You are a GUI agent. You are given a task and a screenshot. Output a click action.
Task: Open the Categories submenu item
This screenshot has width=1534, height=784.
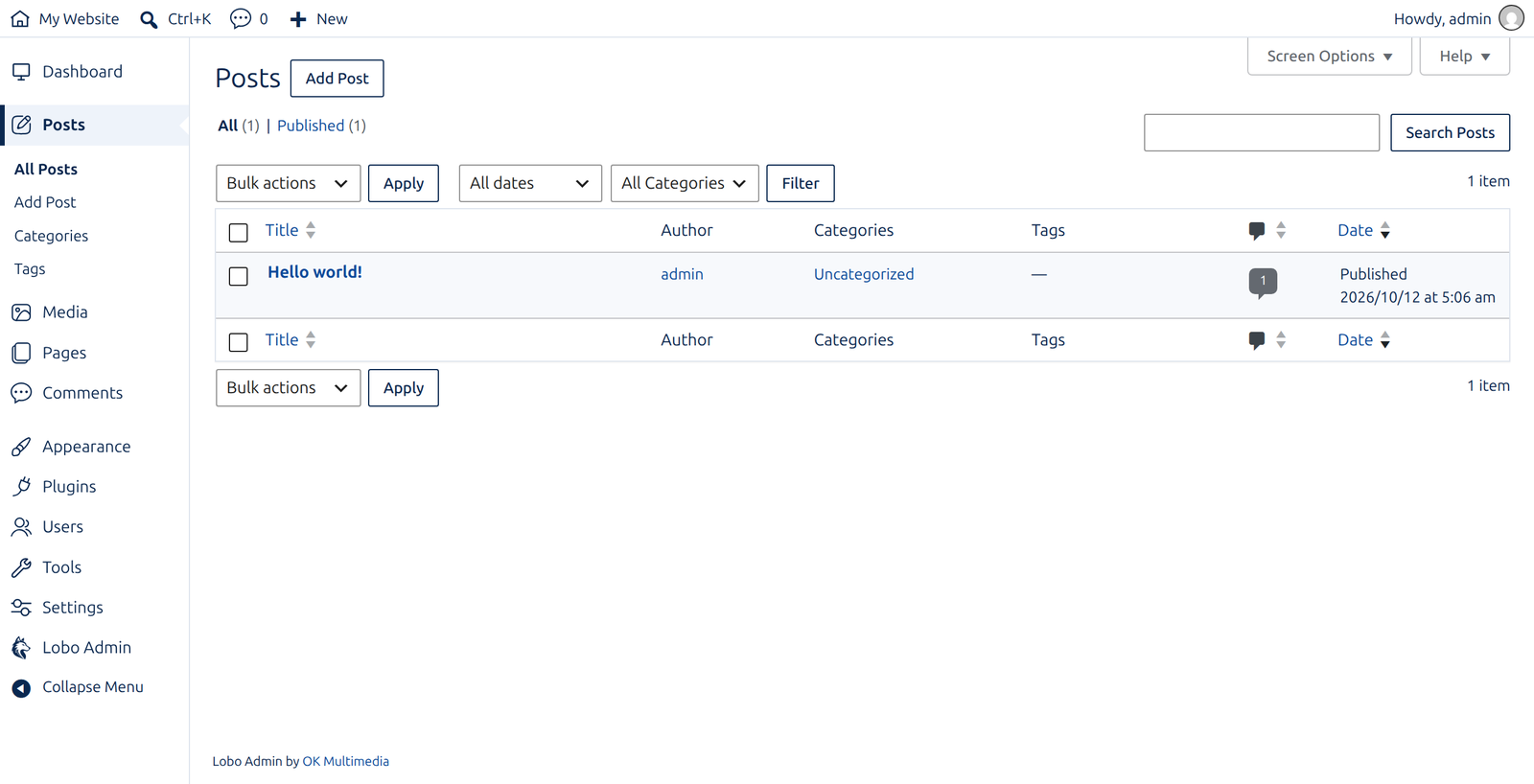pos(51,236)
